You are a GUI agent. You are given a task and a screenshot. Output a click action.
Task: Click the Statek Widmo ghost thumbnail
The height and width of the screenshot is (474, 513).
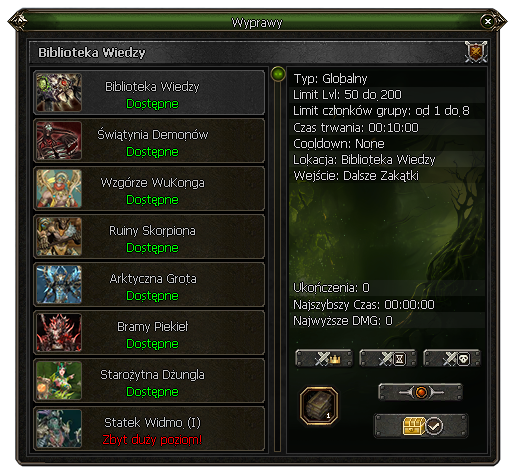(x=59, y=428)
